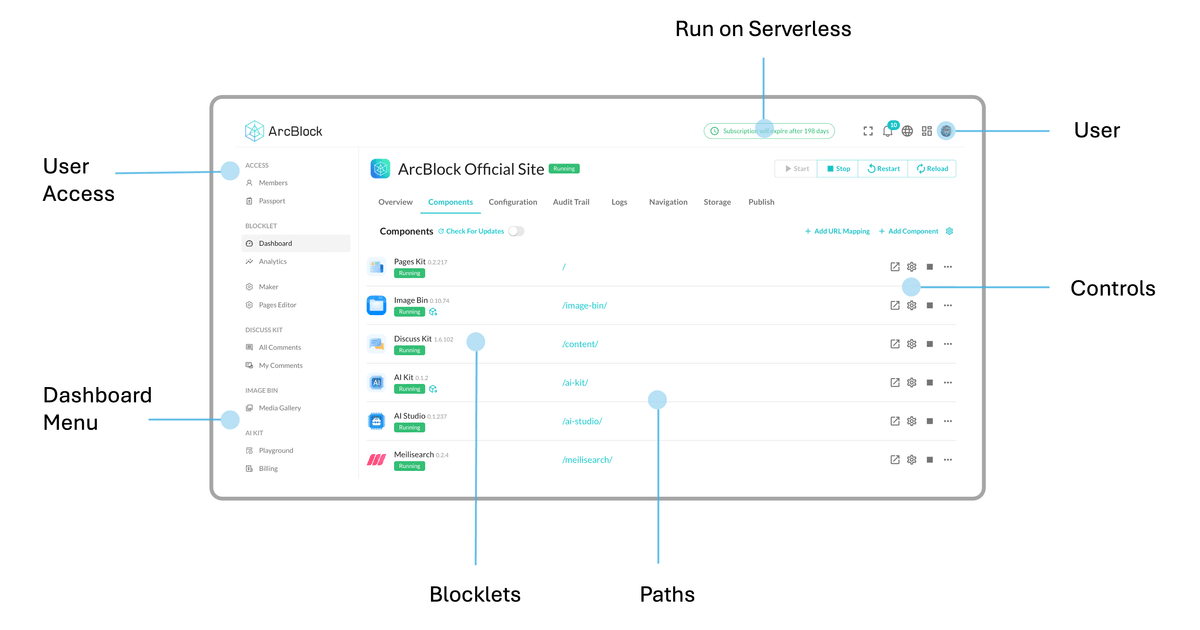Click Add URL Mapping
The width and height of the screenshot is (1200, 630).
837,231
